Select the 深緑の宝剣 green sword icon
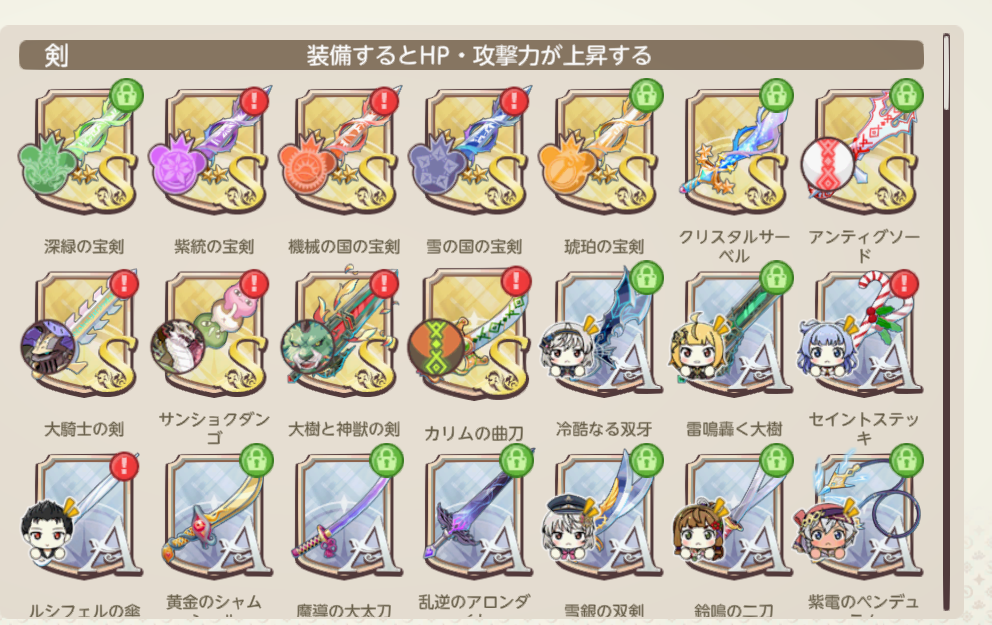Viewport: 992px width, 625px height. (84, 151)
